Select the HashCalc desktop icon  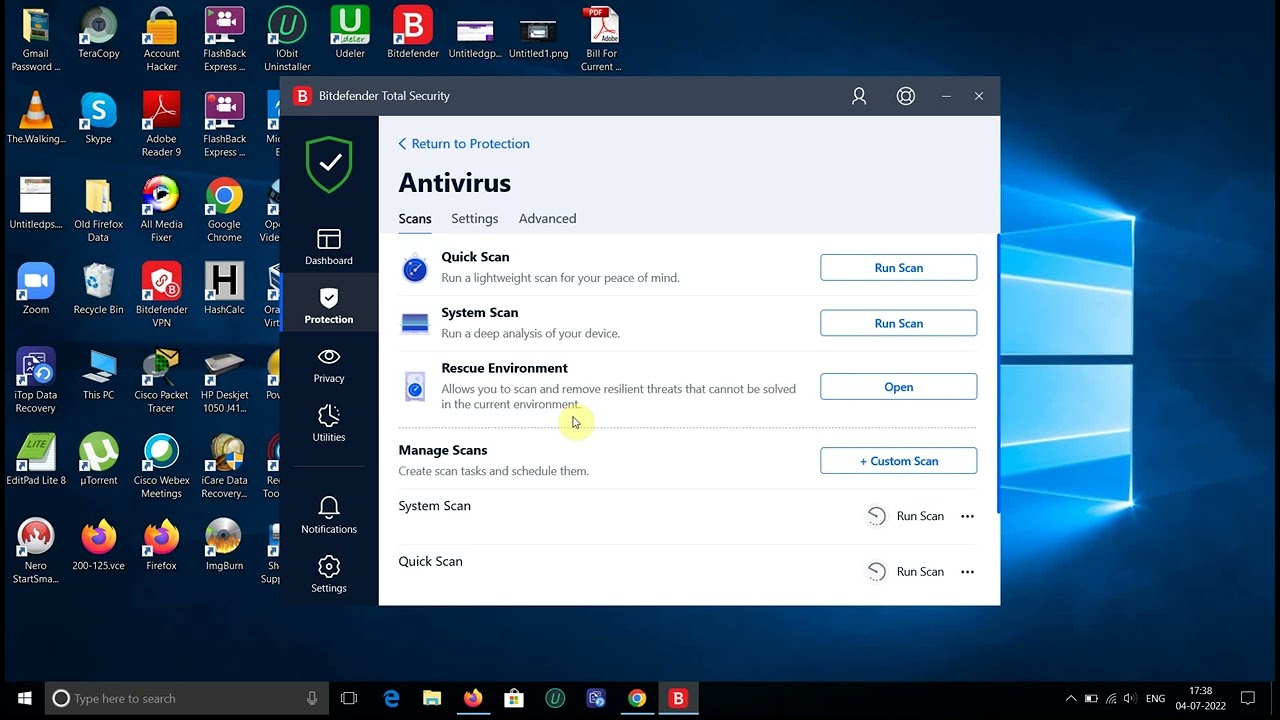tap(224, 289)
